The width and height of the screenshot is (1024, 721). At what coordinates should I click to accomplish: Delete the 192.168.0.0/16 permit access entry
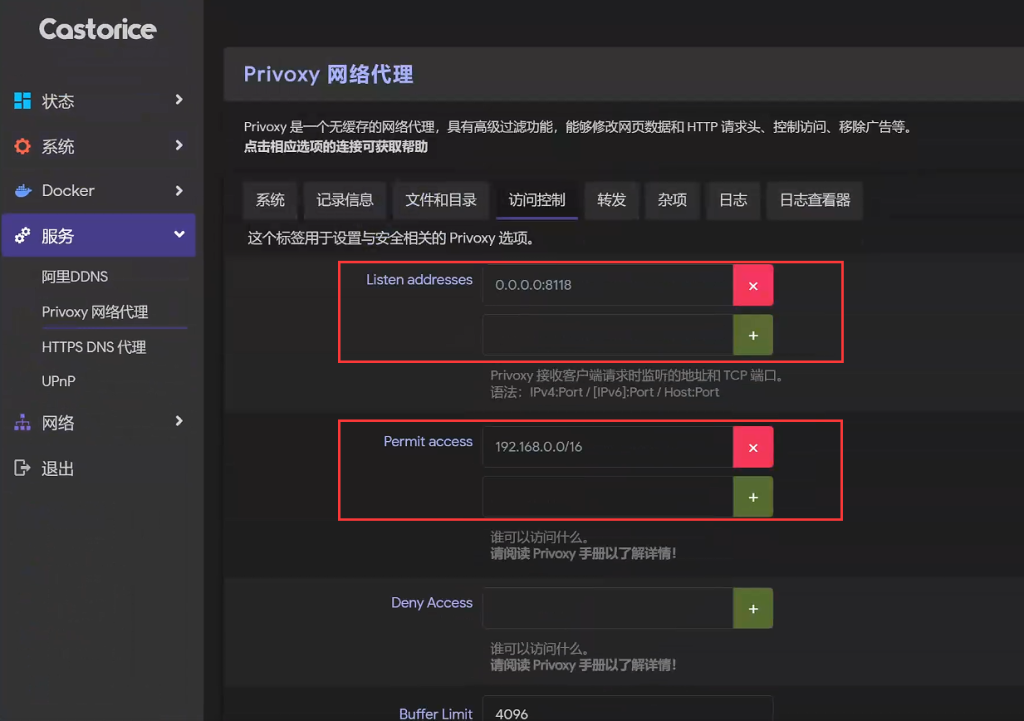point(753,447)
